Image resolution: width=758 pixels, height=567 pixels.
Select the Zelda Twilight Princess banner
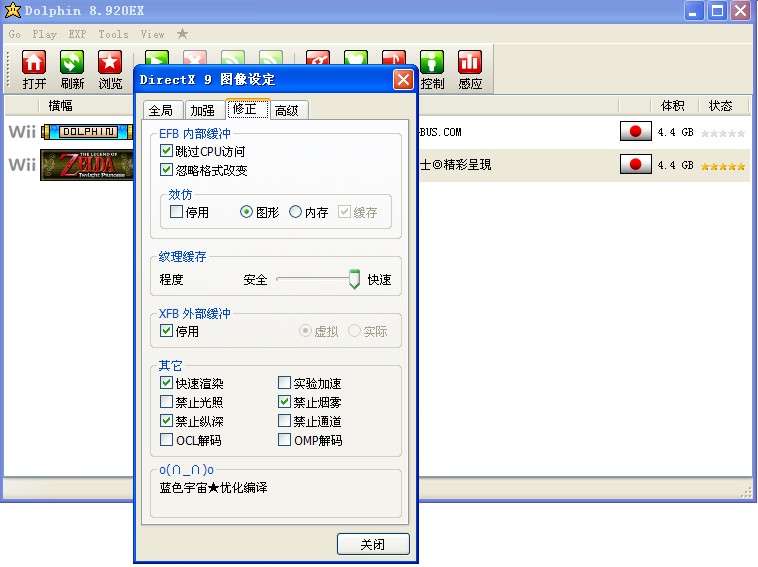[87, 165]
